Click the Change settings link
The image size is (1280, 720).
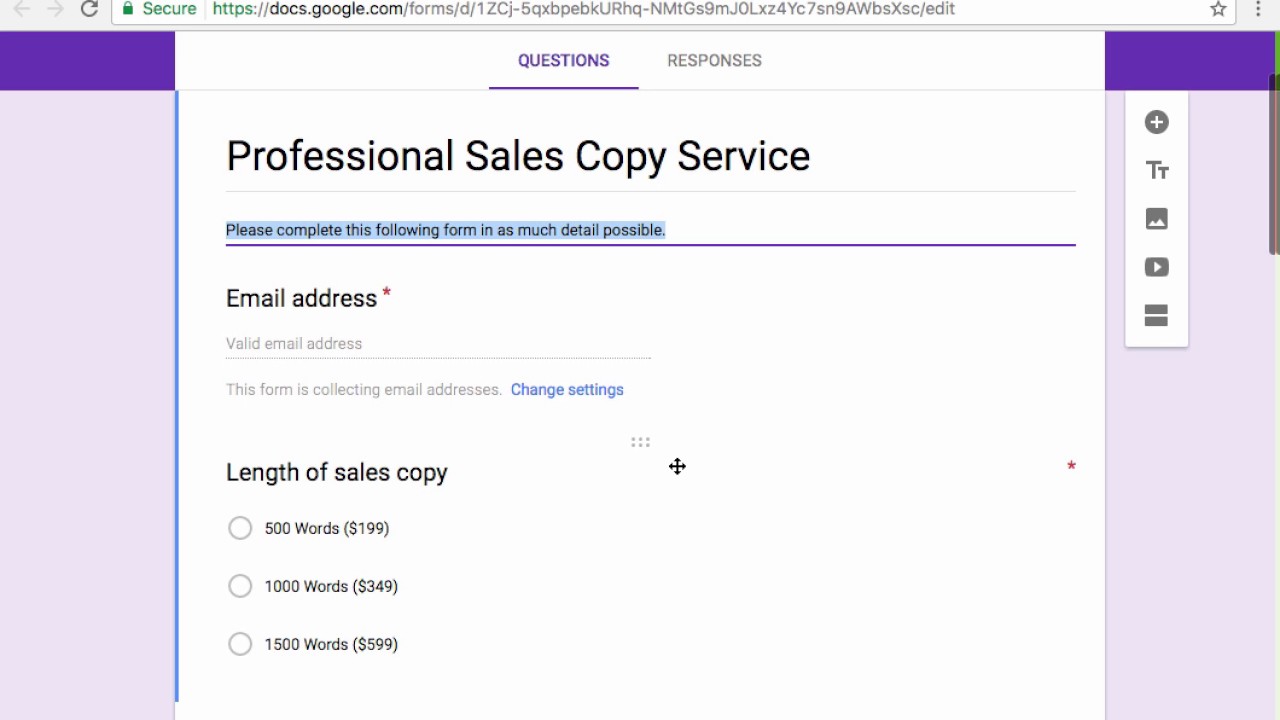click(567, 390)
